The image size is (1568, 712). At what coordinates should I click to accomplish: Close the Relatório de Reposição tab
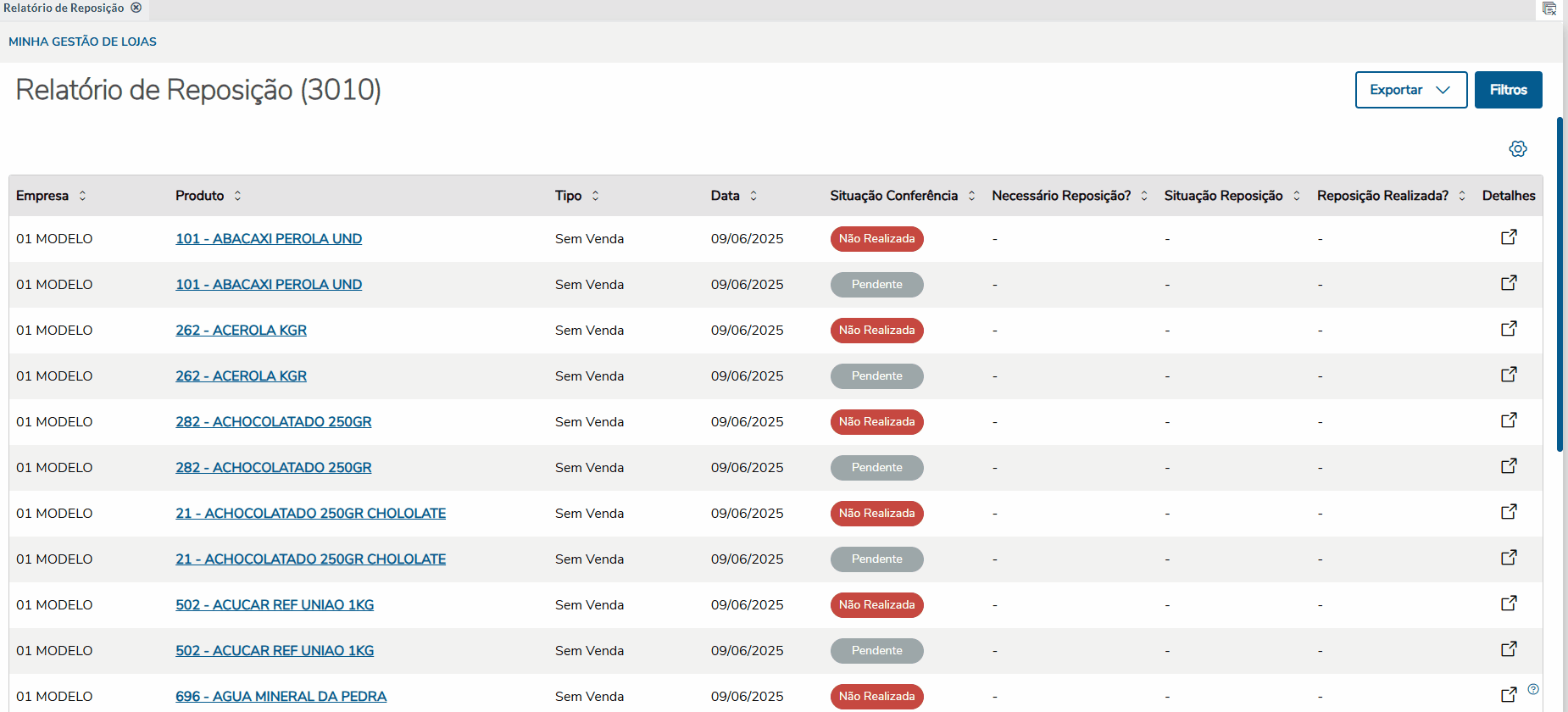coord(136,8)
